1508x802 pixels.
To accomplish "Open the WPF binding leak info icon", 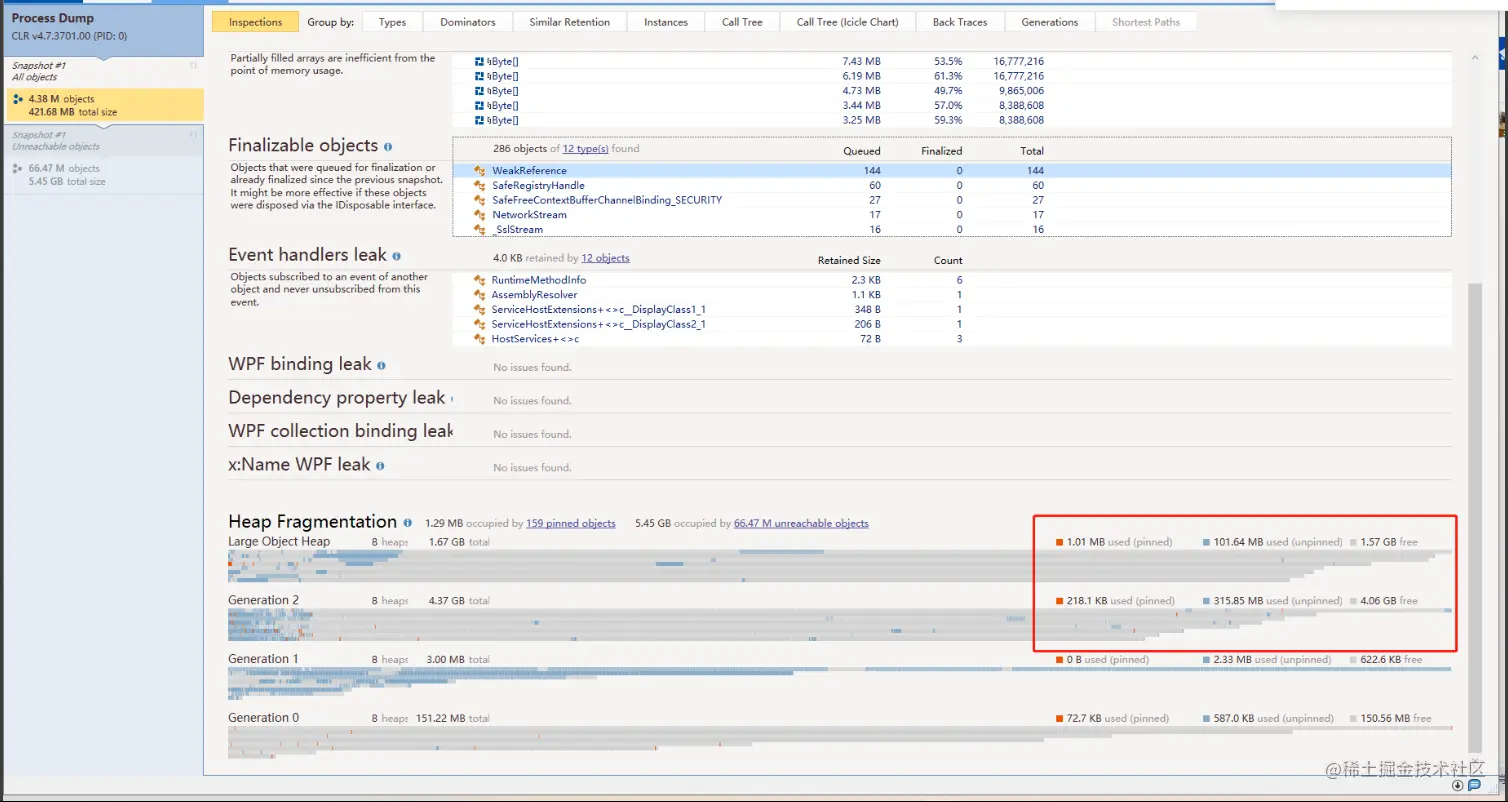I will coord(381,366).
